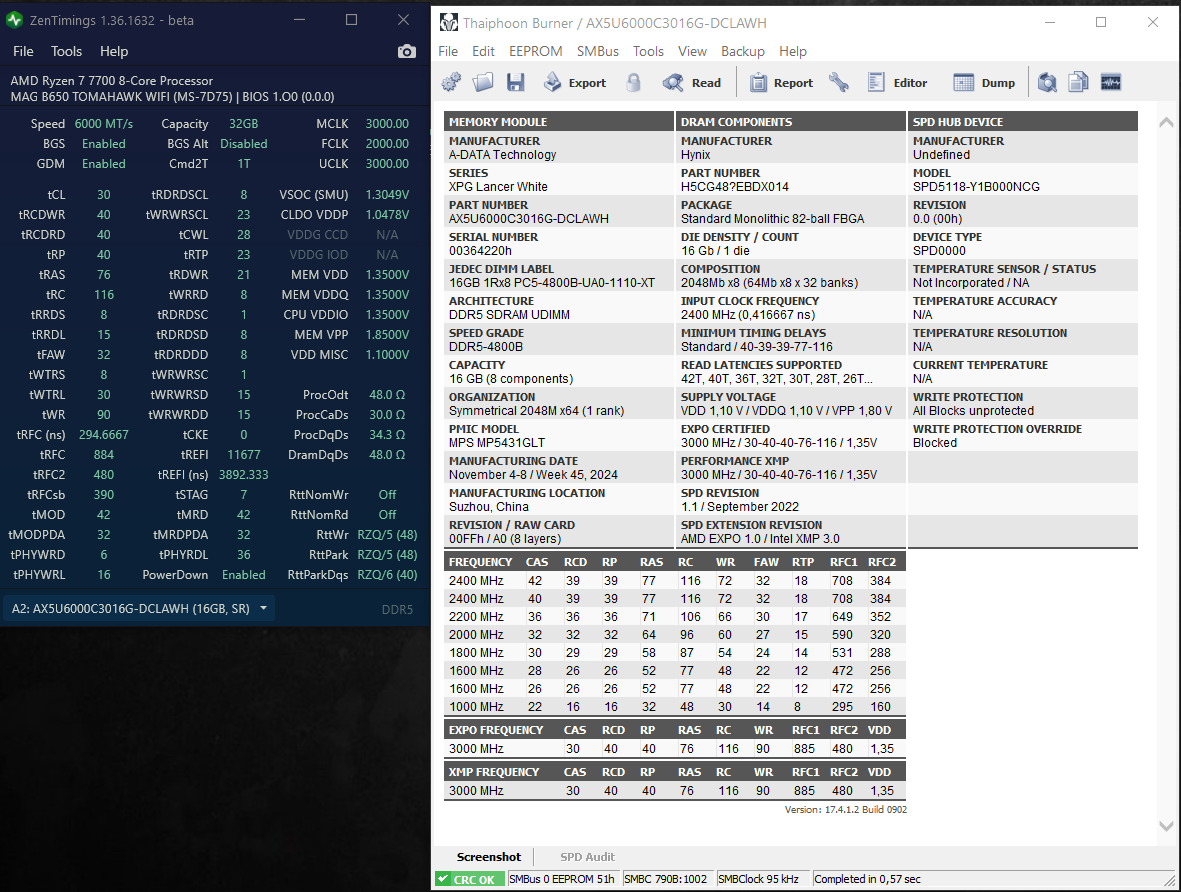The height and width of the screenshot is (892, 1181).
Task: Click the scroll down arrow in Thaiphoon Burner
Action: tap(1166, 826)
